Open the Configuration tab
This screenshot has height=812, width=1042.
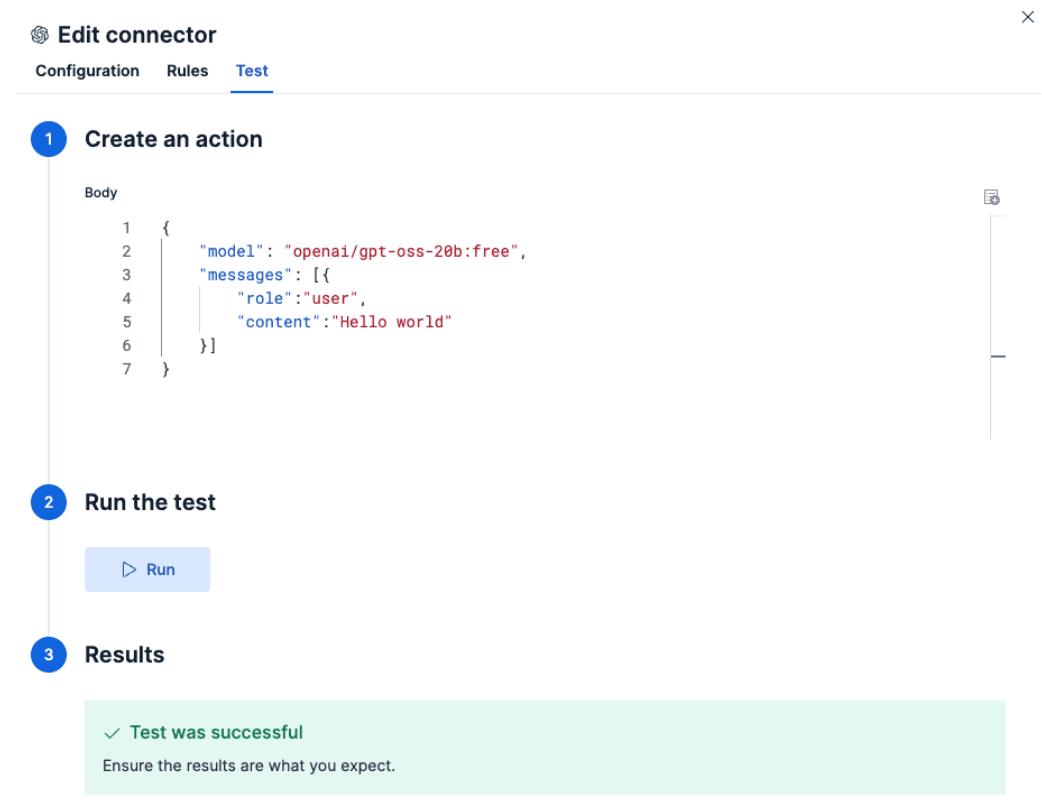click(x=87, y=71)
